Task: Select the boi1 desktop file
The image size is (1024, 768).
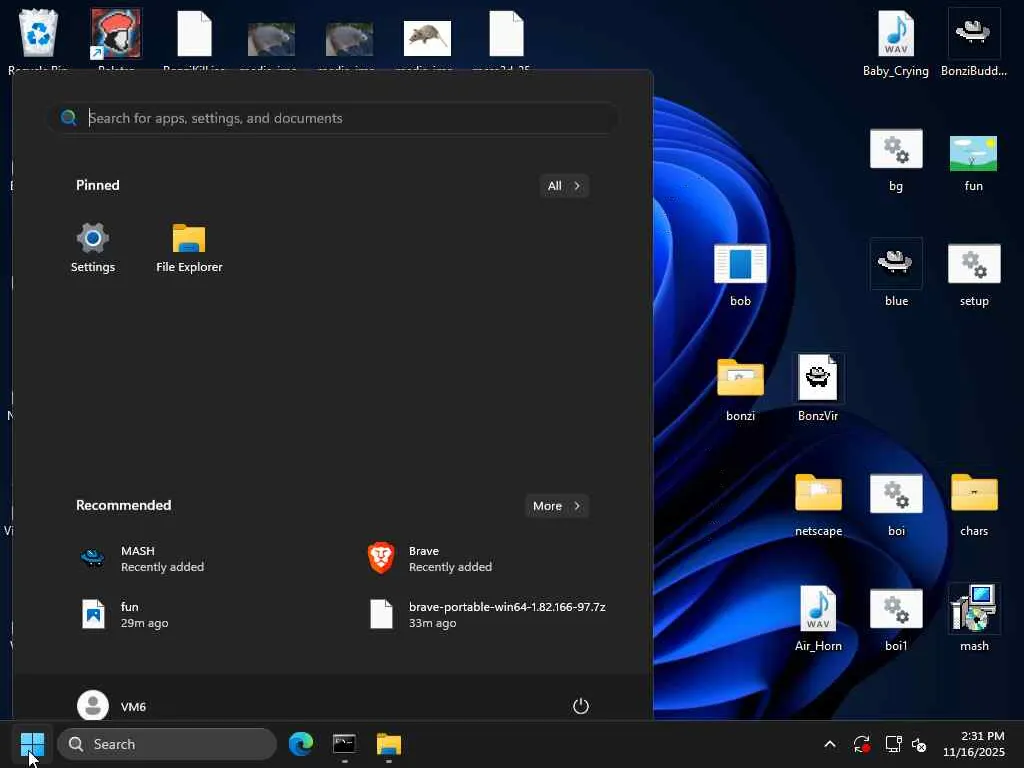Action: click(x=896, y=620)
